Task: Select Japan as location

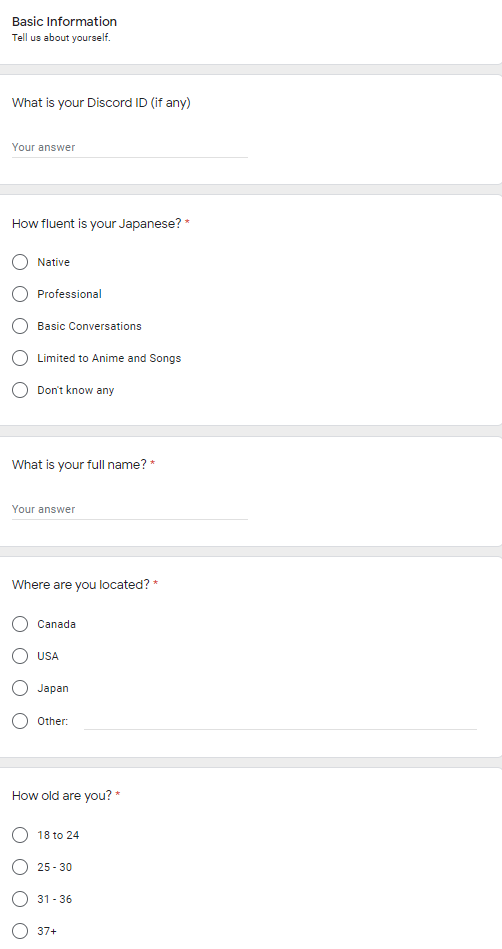Action: point(20,688)
